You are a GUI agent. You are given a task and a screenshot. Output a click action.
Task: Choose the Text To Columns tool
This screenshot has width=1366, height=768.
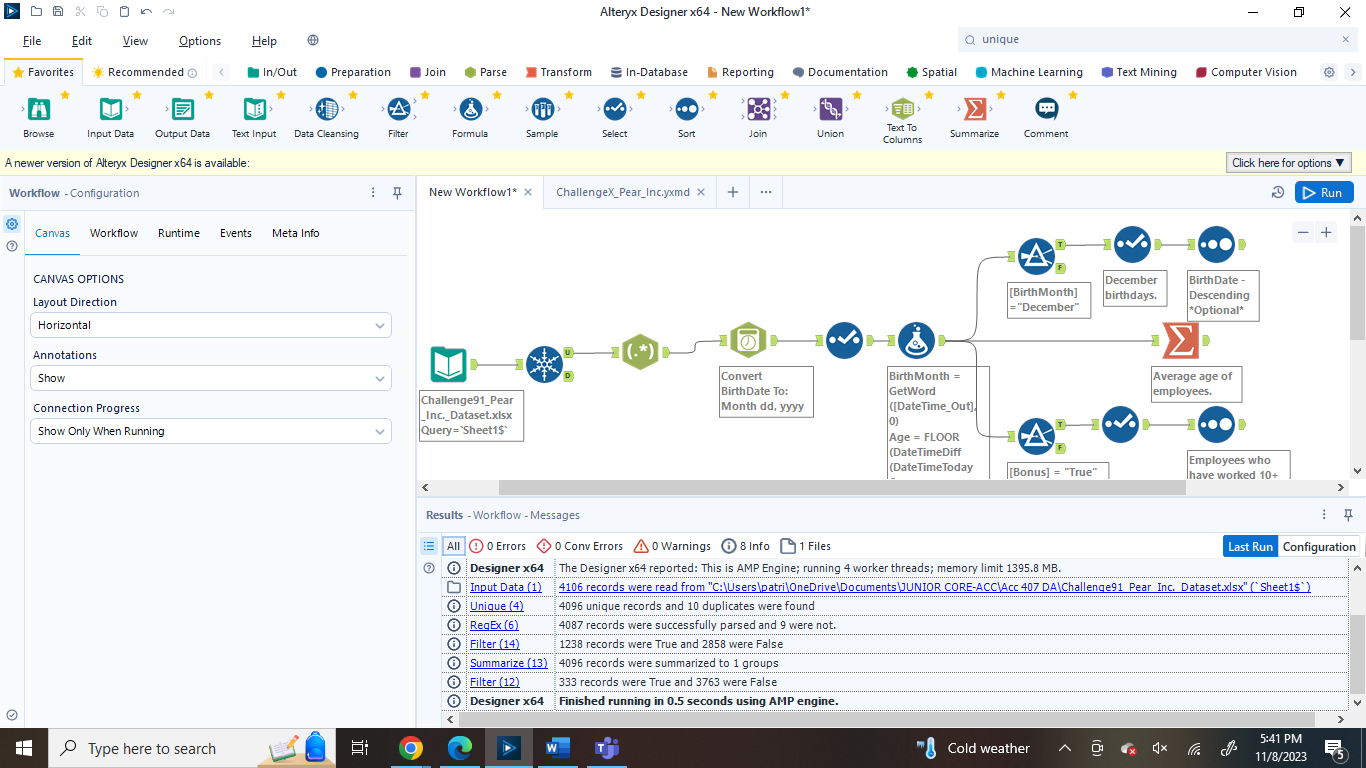click(x=902, y=110)
